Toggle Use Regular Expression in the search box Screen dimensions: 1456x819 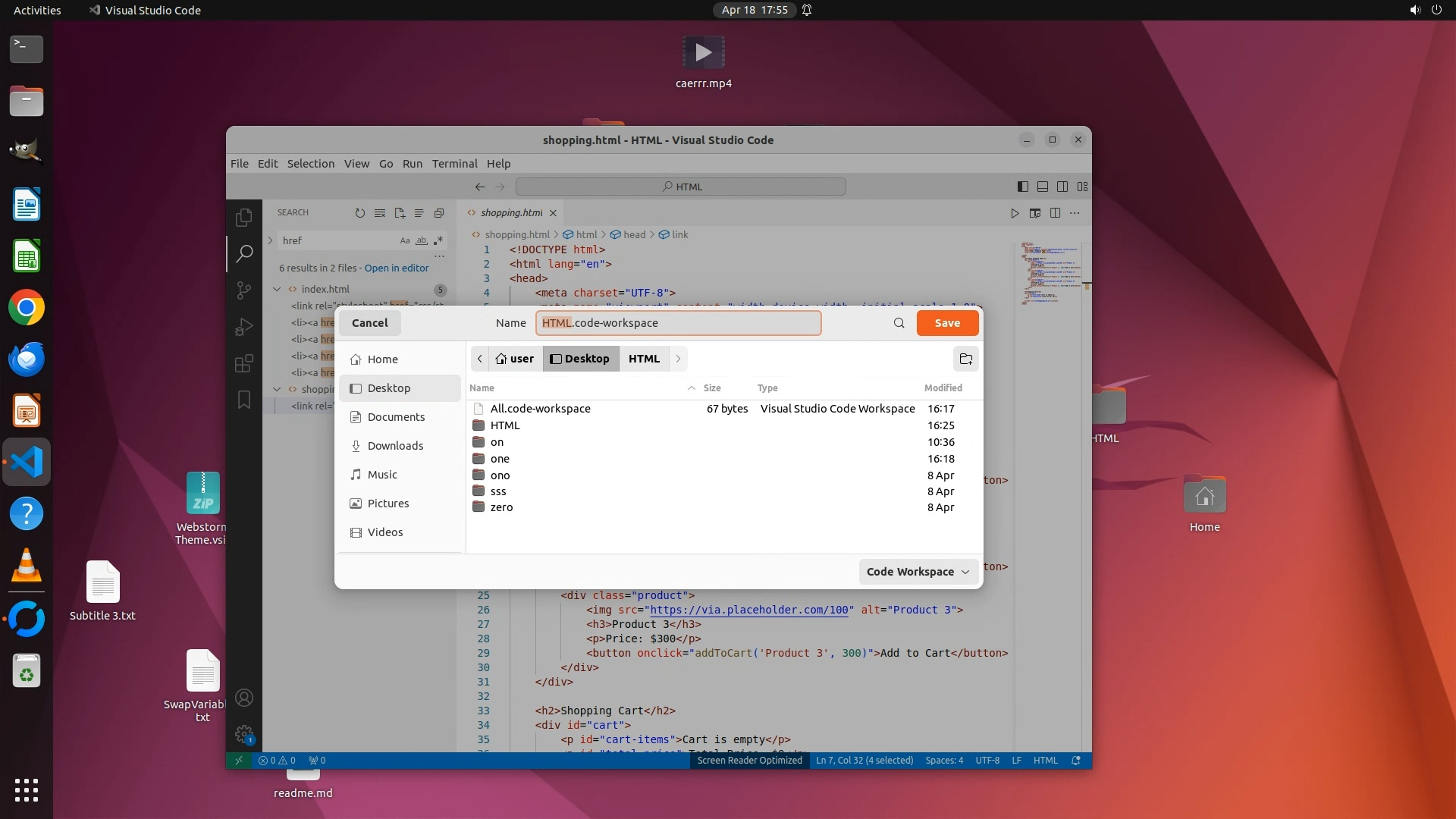[438, 240]
